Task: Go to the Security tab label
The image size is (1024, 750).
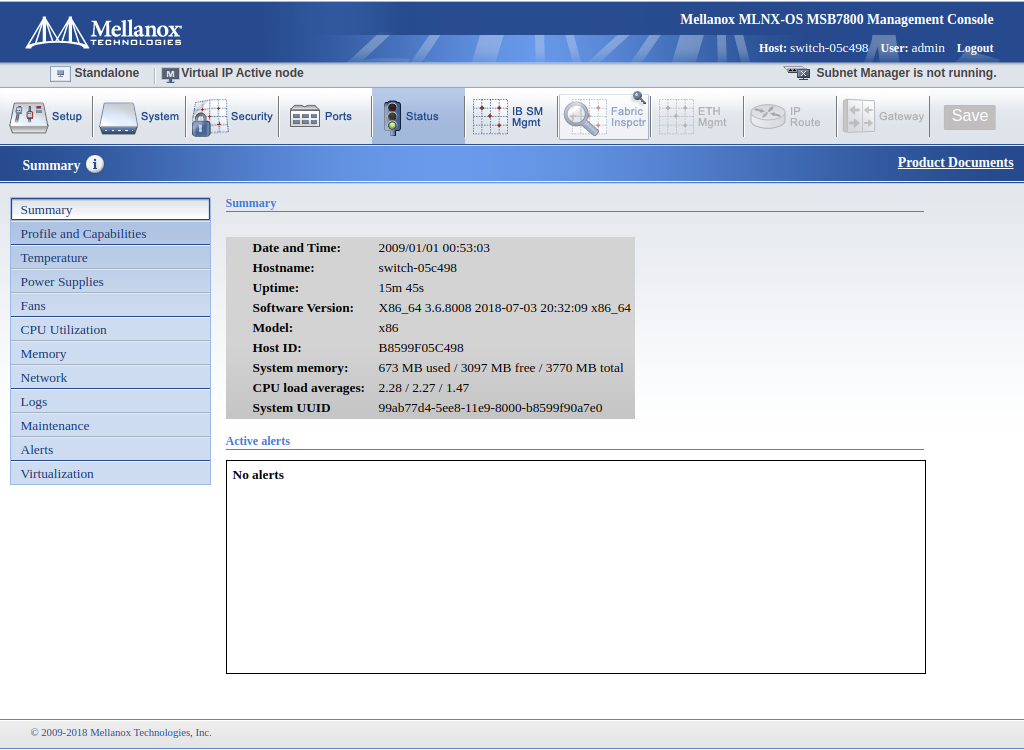Action: pyautogui.click(x=251, y=116)
